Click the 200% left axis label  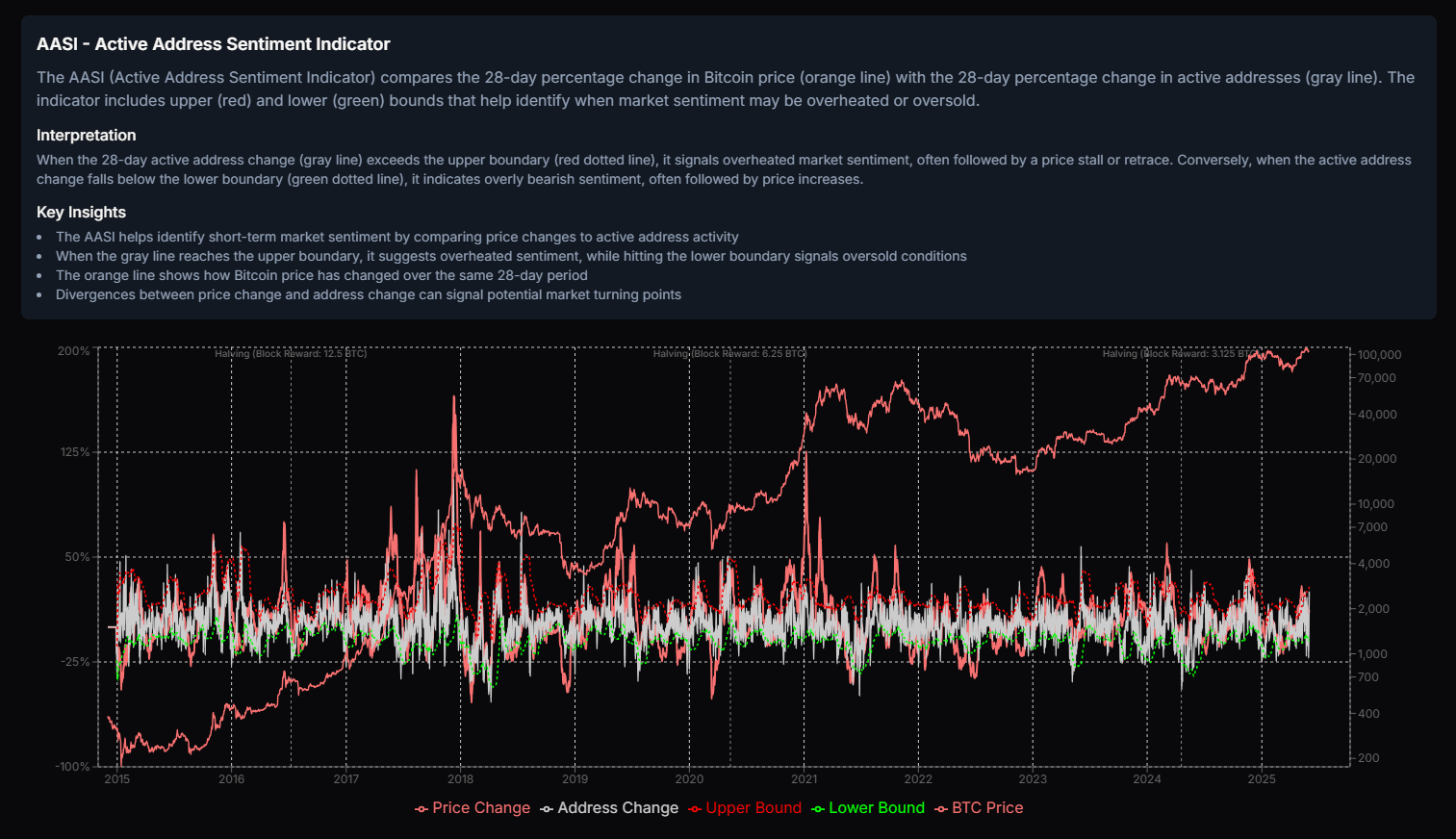click(74, 351)
